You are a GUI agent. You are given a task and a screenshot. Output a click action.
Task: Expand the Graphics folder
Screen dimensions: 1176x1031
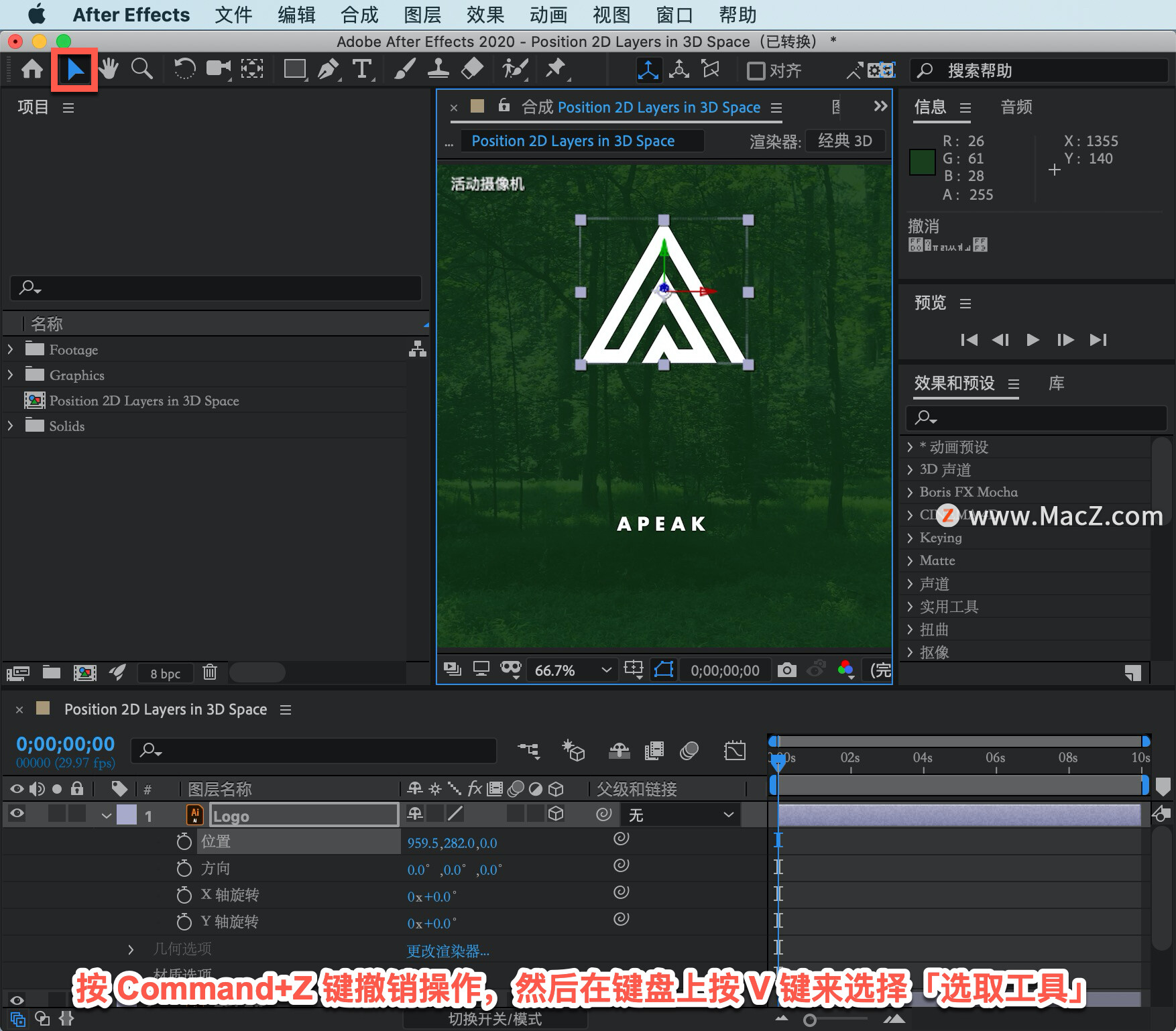(11, 375)
